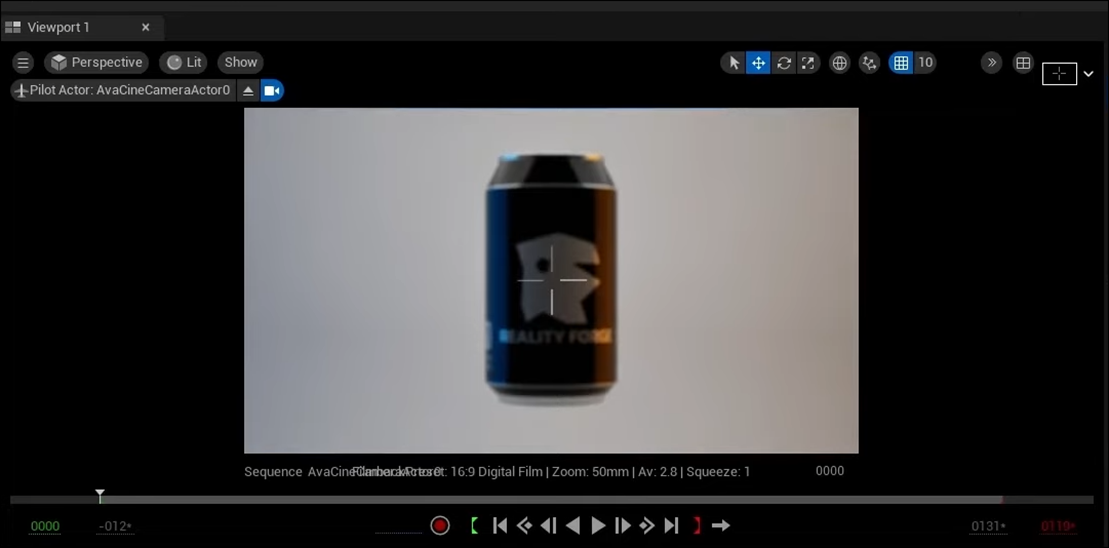Open the Lit view mode menu
1109x548 pixels.
click(x=184, y=62)
